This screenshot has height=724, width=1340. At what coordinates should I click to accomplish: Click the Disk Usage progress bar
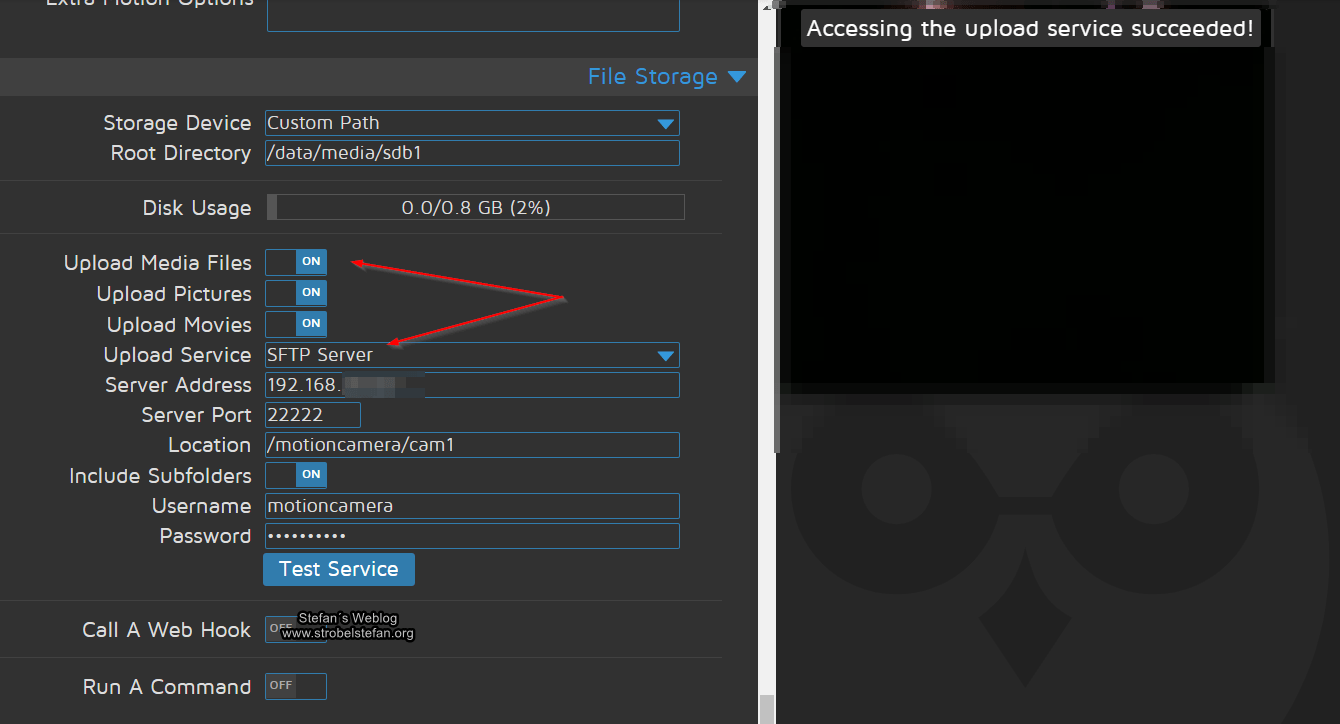476,207
